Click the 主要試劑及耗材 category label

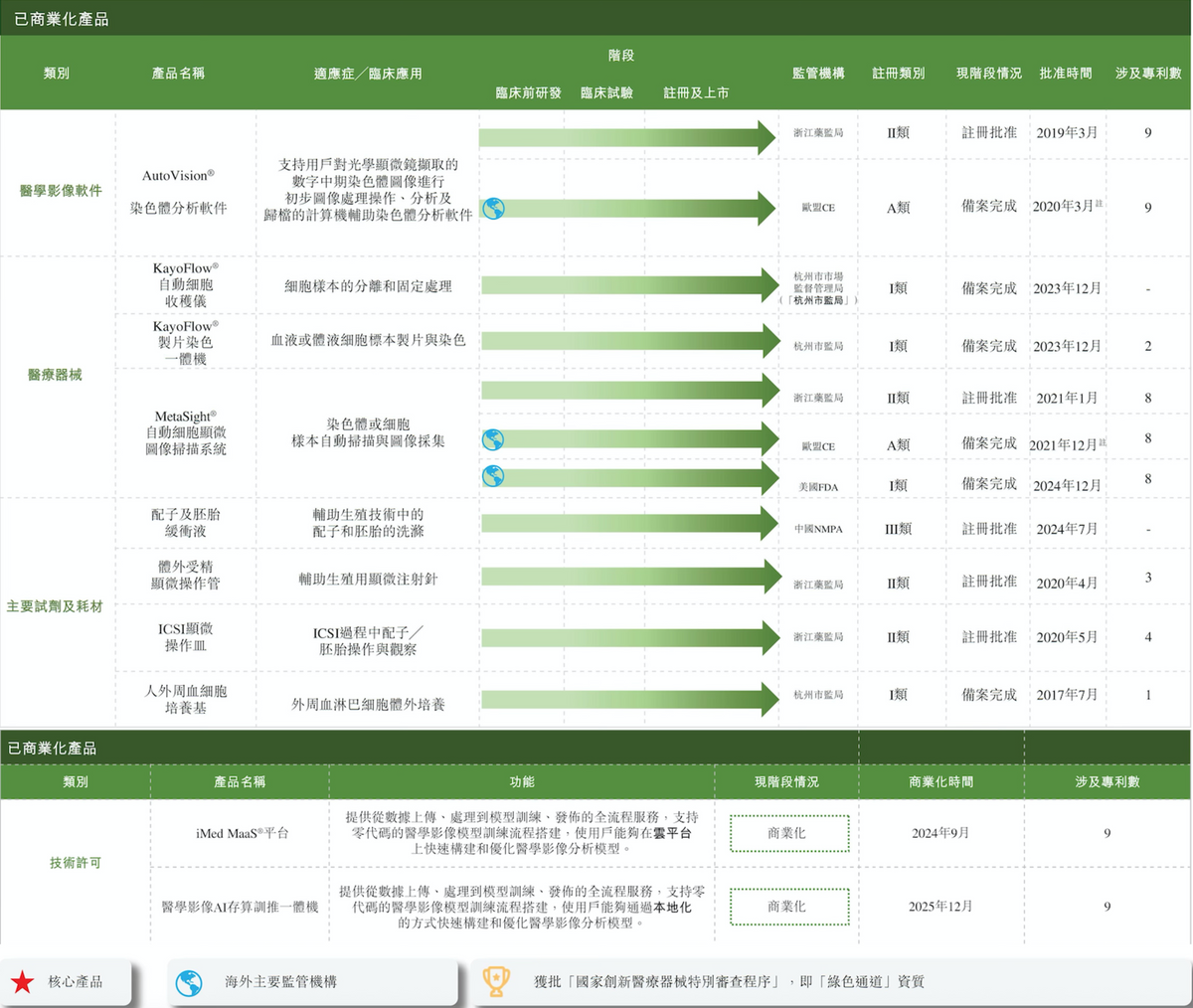click(55, 606)
